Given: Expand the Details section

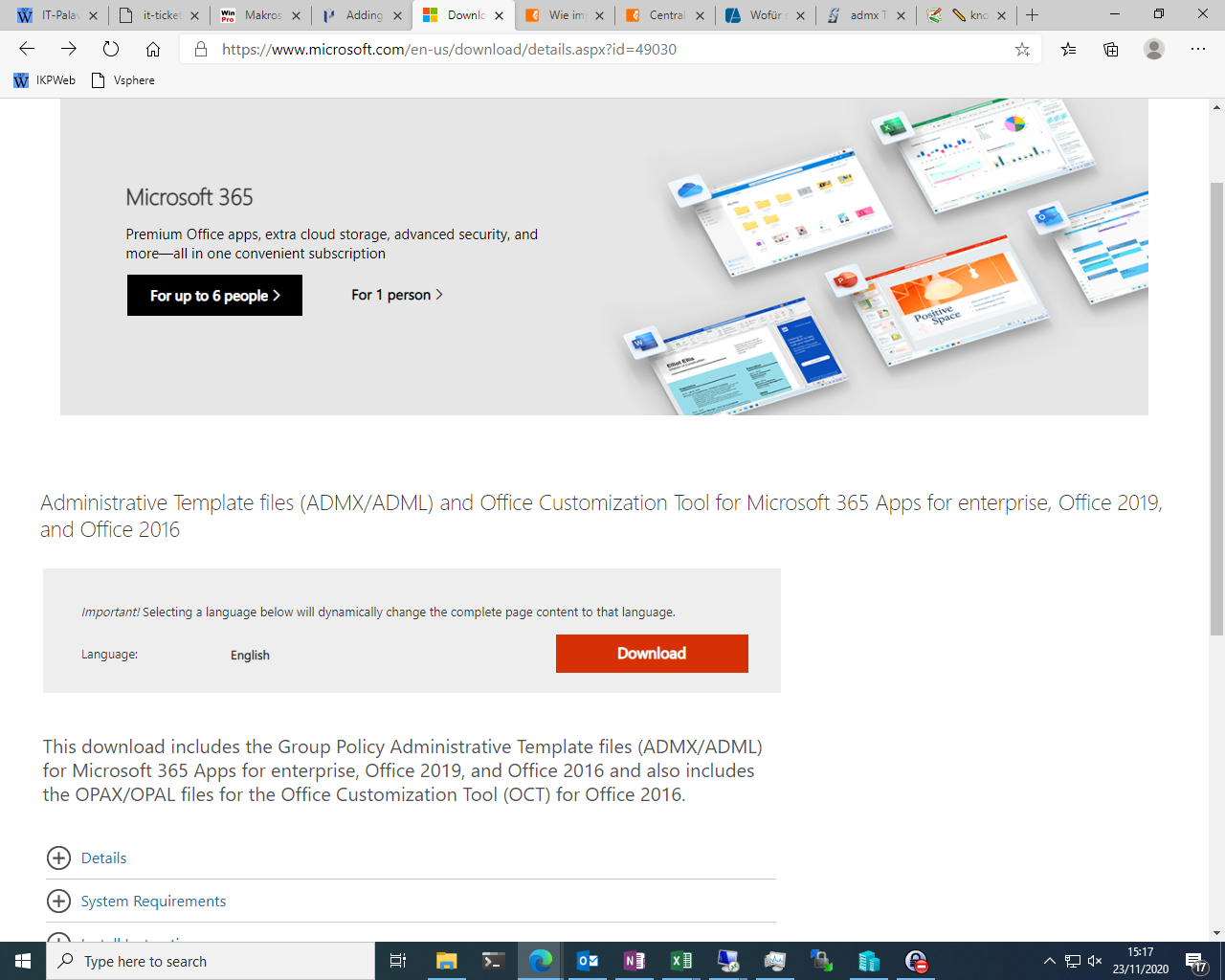Looking at the screenshot, I should click(103, 858).
